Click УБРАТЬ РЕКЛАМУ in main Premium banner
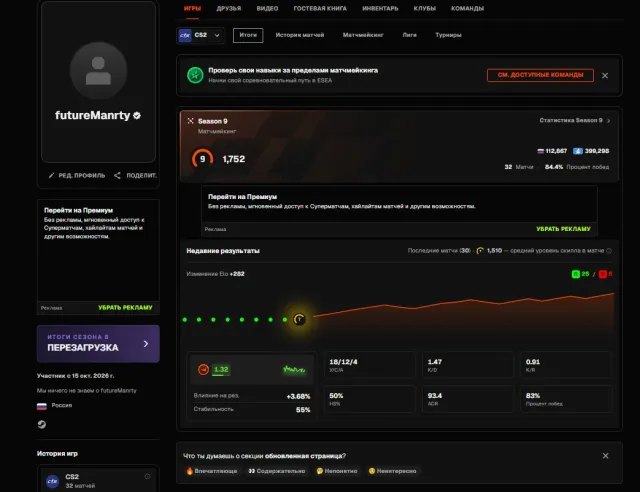 tap(563, 229)
